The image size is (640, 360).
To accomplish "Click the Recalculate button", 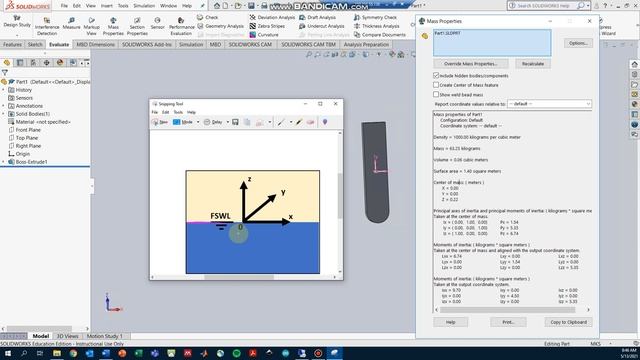I will click(533, 64).
